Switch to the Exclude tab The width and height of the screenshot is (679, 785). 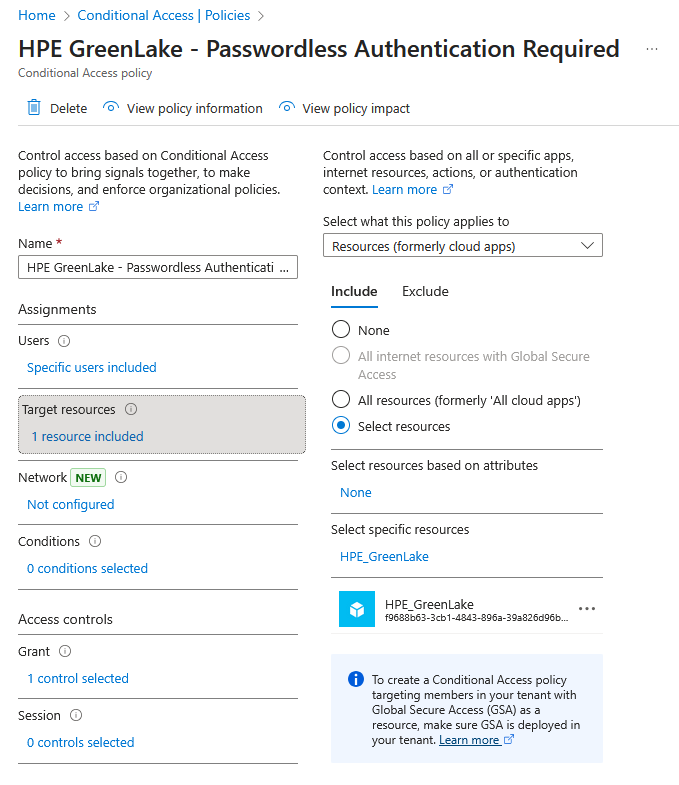[425, 292]
